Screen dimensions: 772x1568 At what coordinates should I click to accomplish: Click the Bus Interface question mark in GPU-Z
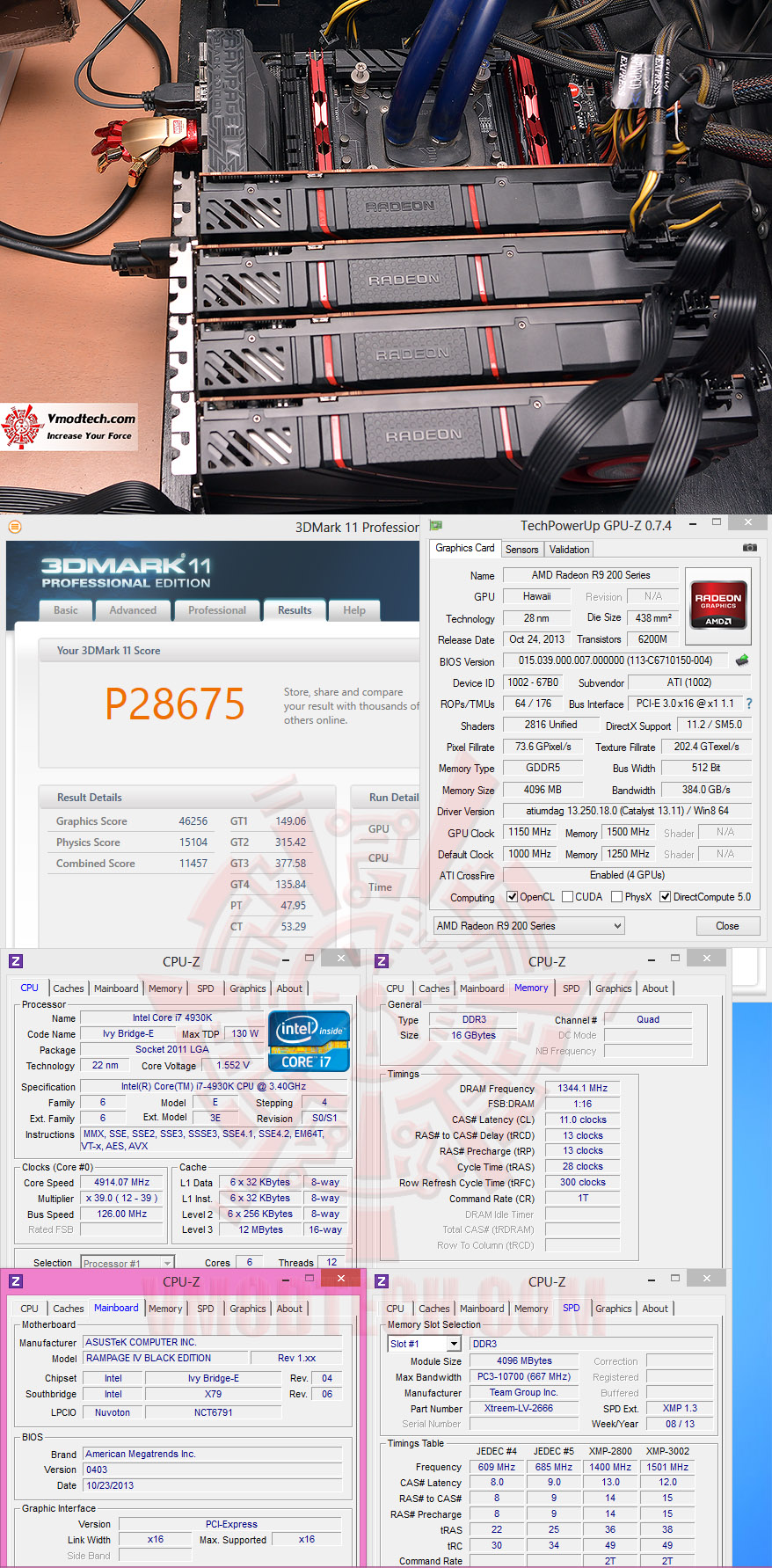(748, 704)
